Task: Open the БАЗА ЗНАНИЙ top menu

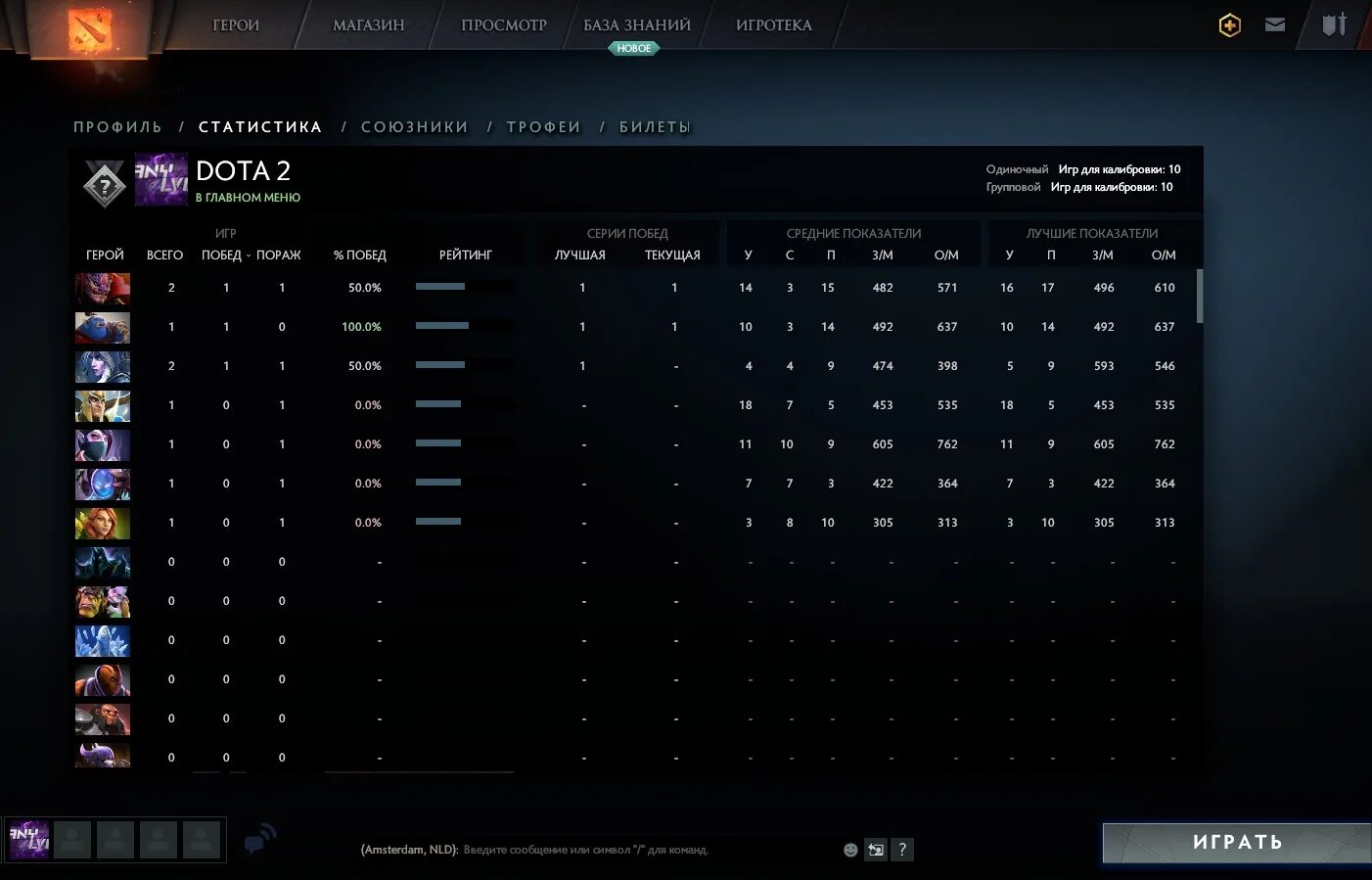Action: coord(637,24)
